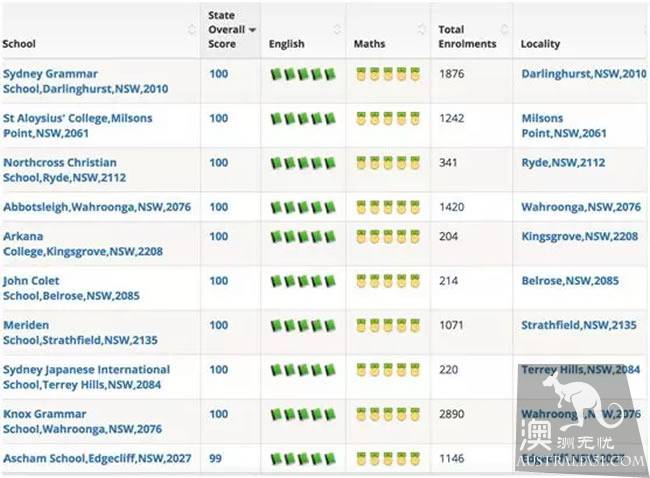
Task: Click Maths medal rating in Ascham School row
Action: [x=388, y=459]
